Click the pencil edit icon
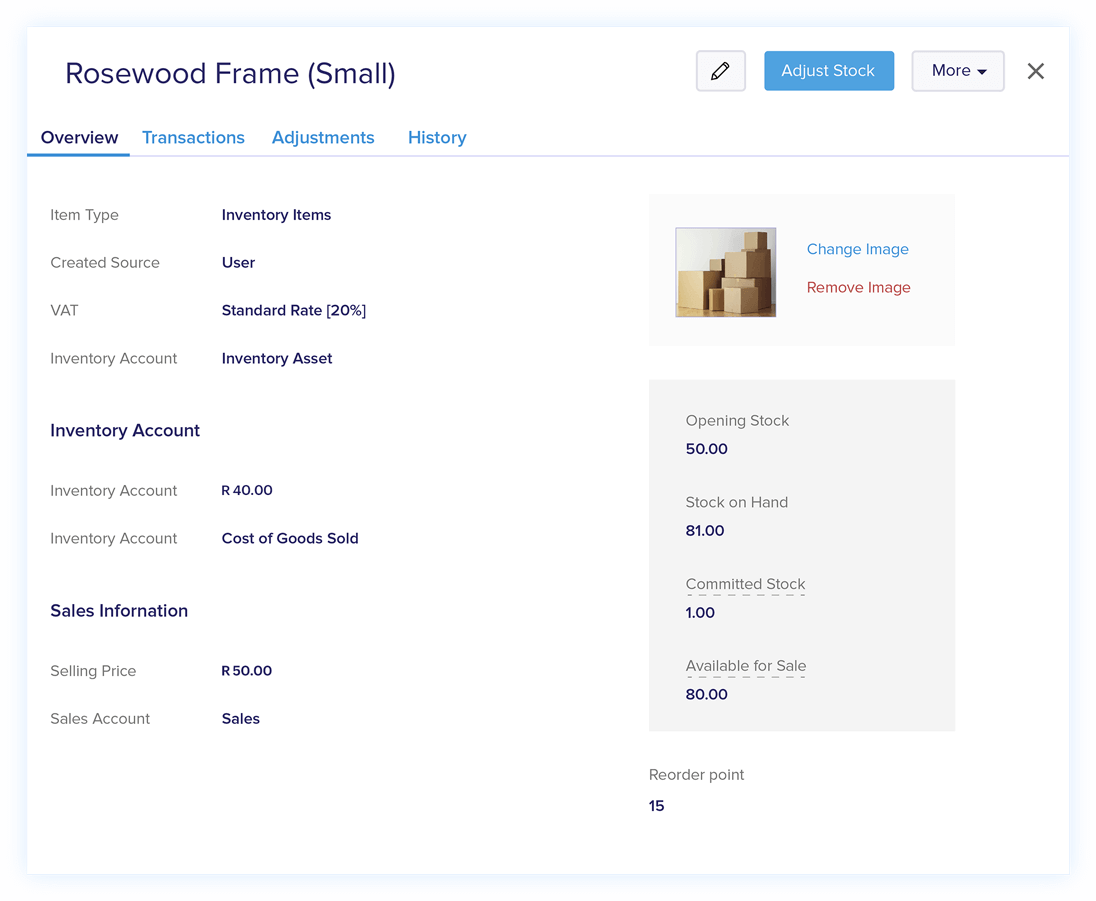The image size is (1096, 901). (720, 71)
